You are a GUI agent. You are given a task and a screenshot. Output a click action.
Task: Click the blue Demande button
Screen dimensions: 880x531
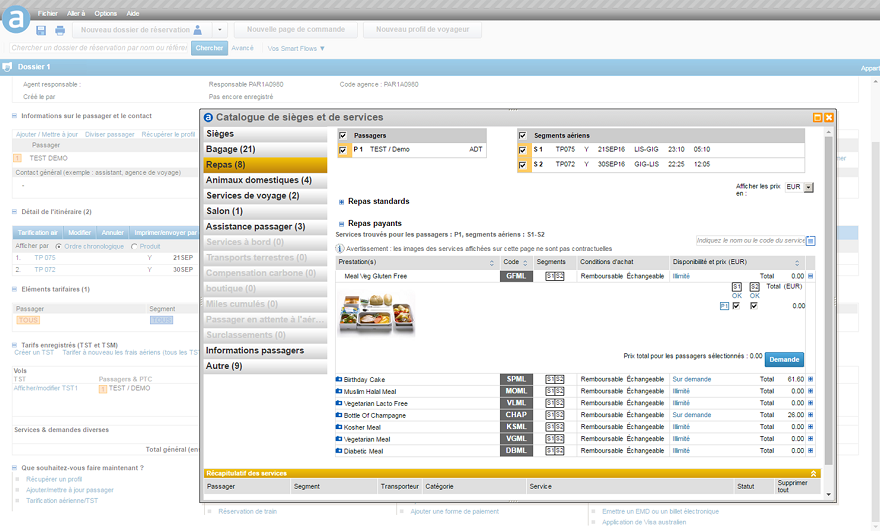784,358
